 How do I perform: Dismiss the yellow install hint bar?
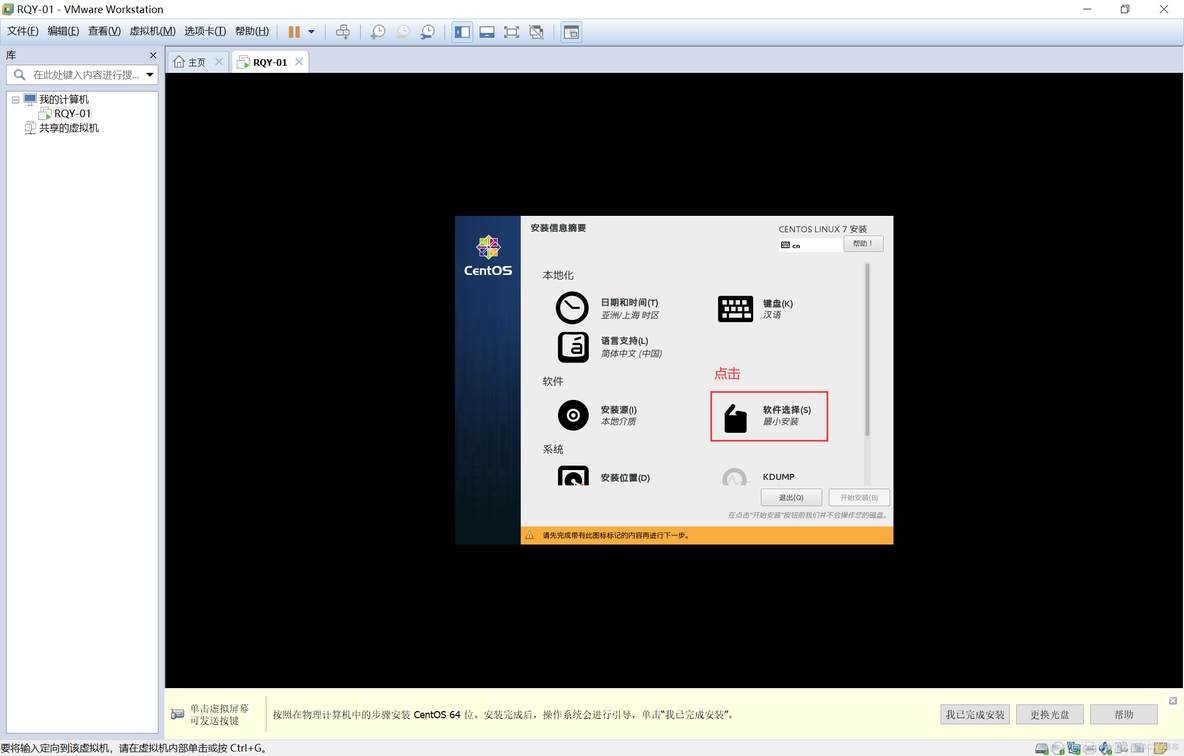pyautogui.click(x=1173, y=701)
